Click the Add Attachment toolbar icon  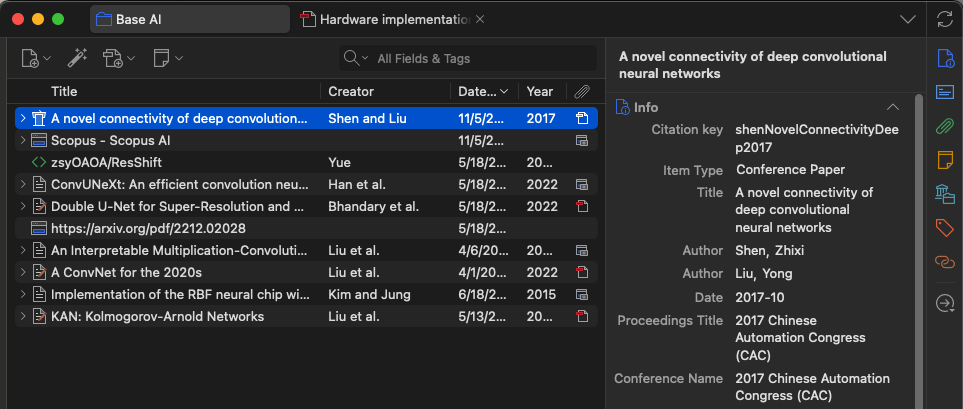[114, 58]
